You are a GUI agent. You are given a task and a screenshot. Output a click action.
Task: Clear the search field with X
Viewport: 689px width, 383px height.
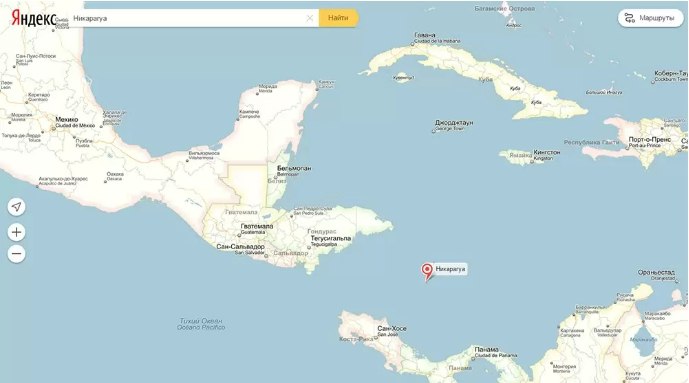pos(310,18)
